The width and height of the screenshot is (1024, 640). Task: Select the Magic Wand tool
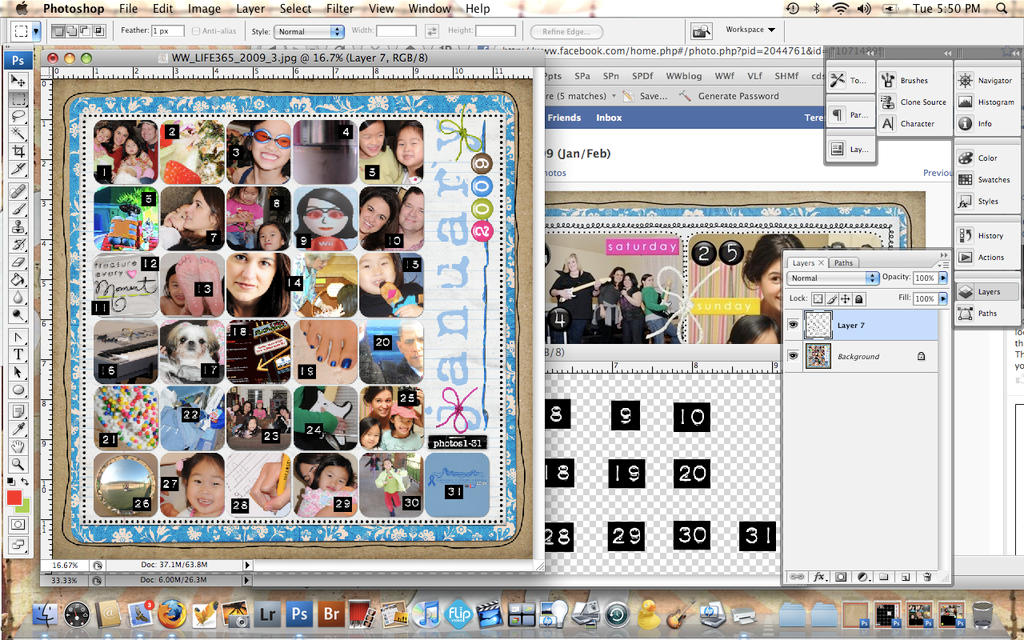pyautogui.click(x=18, y=135)
